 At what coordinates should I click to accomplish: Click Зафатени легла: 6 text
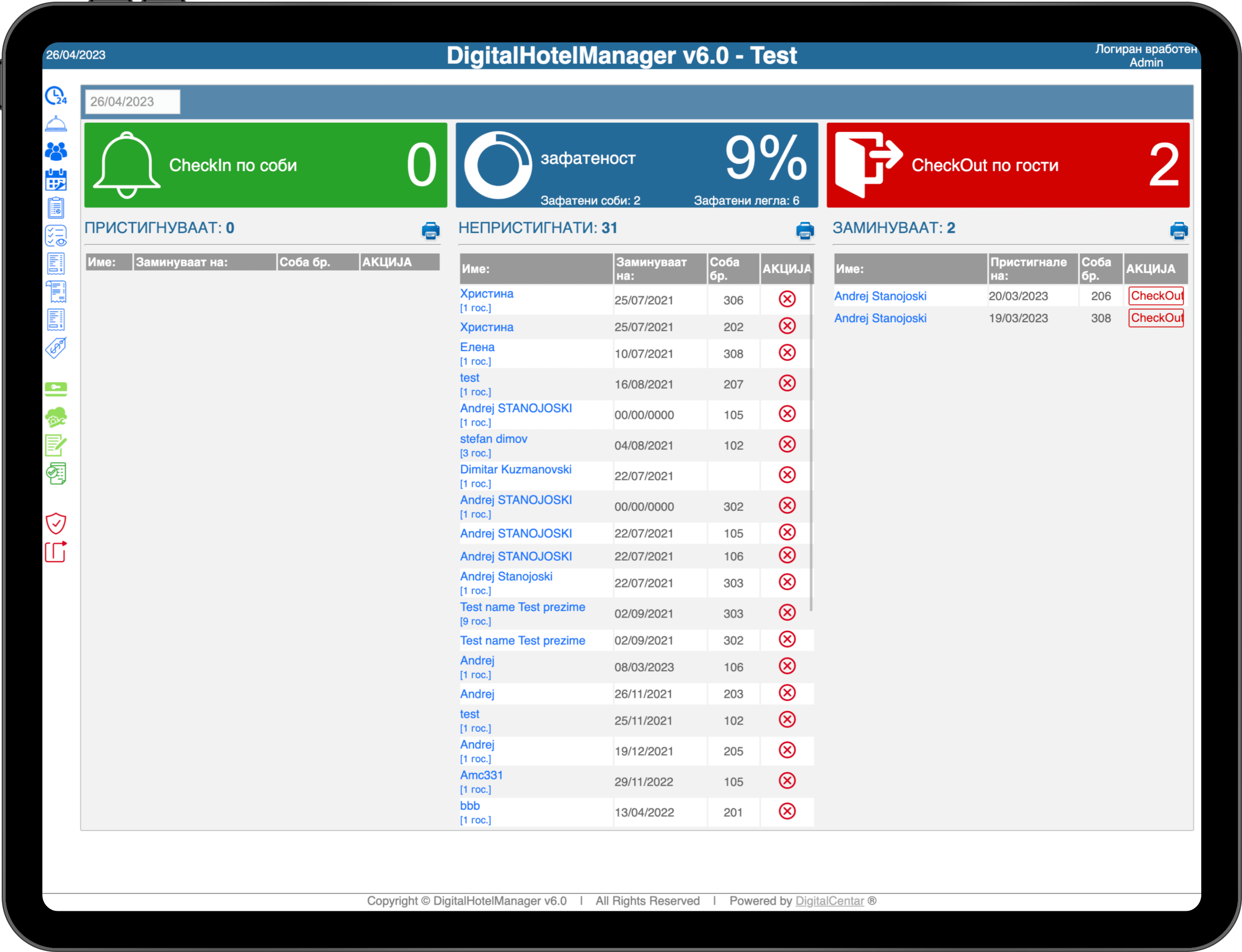746,200
